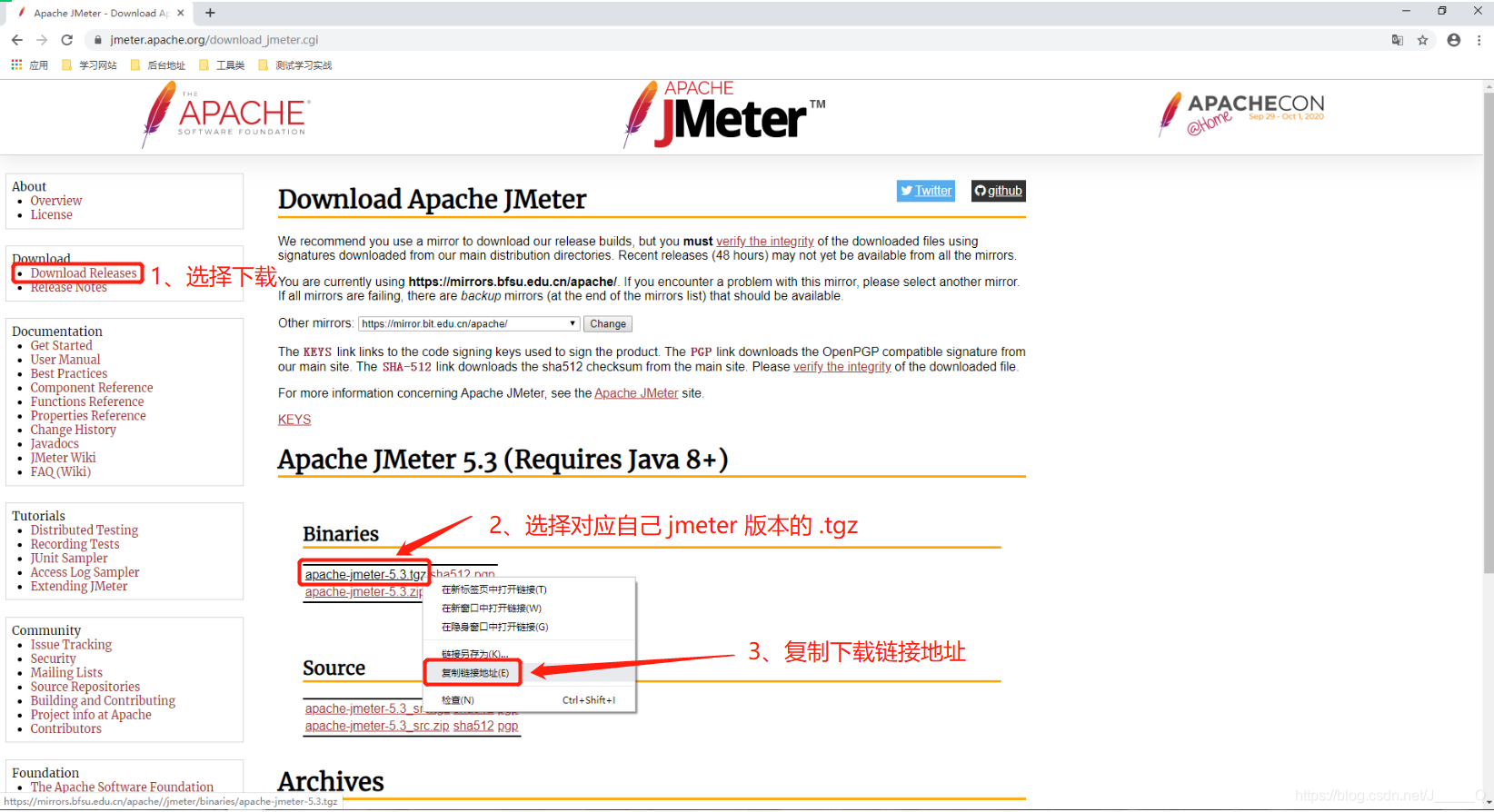Open Building and Contributing link
Screen dimensions: 1494x812
click(104, 701)
